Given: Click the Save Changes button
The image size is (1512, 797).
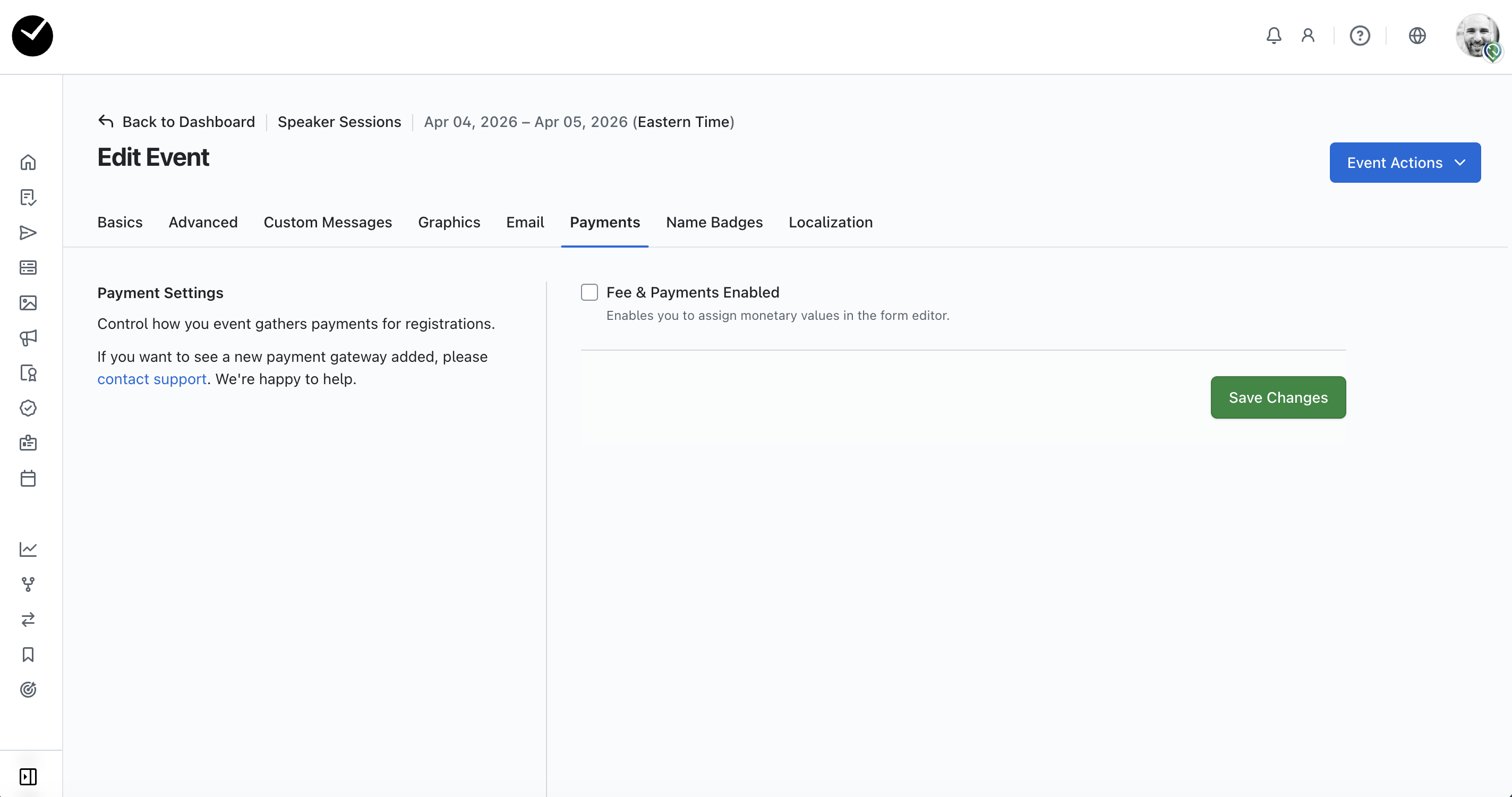Looking at the screenshot, I should pyautogui.click(x=1278, y=397).
